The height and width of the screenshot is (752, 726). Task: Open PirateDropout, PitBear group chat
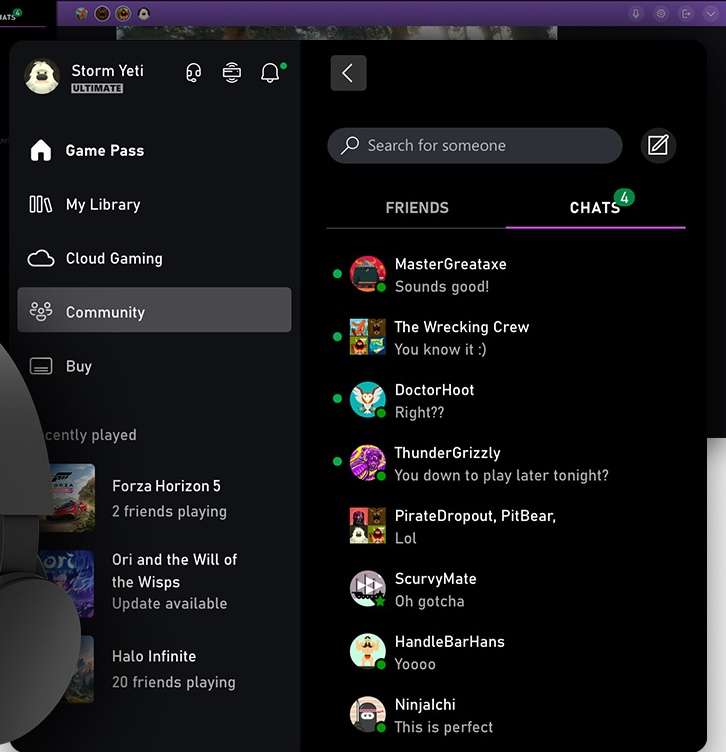[506, 526]
